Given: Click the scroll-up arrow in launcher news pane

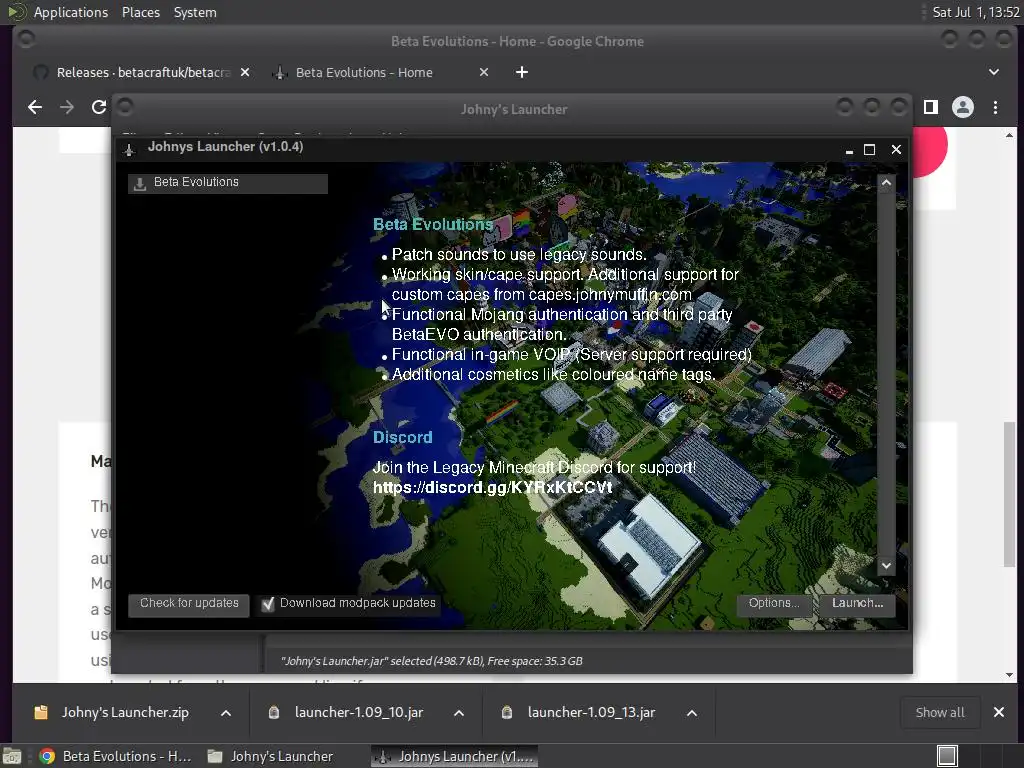Looking at the screenshot, I should pos(886,183).
